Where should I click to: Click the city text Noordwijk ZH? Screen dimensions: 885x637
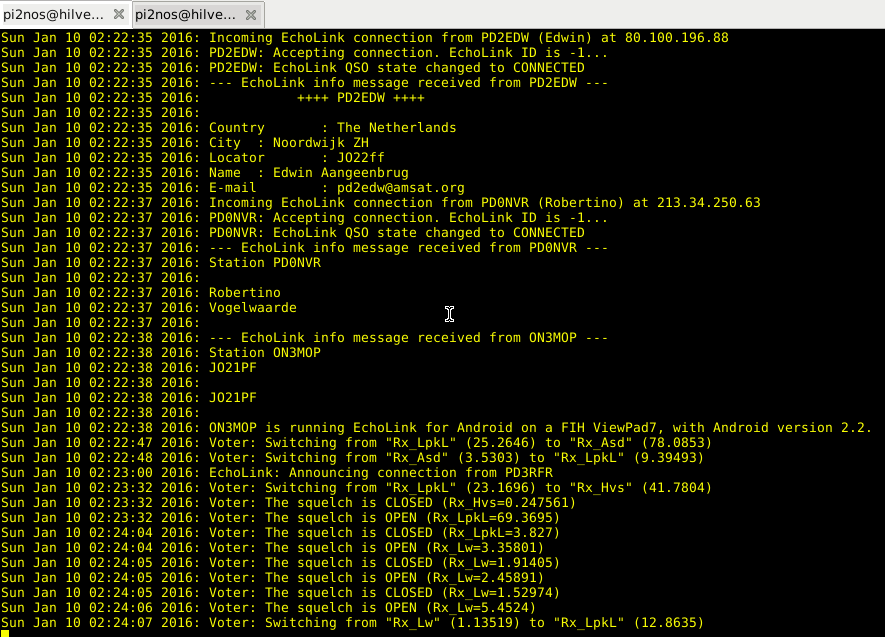[321, 143]
